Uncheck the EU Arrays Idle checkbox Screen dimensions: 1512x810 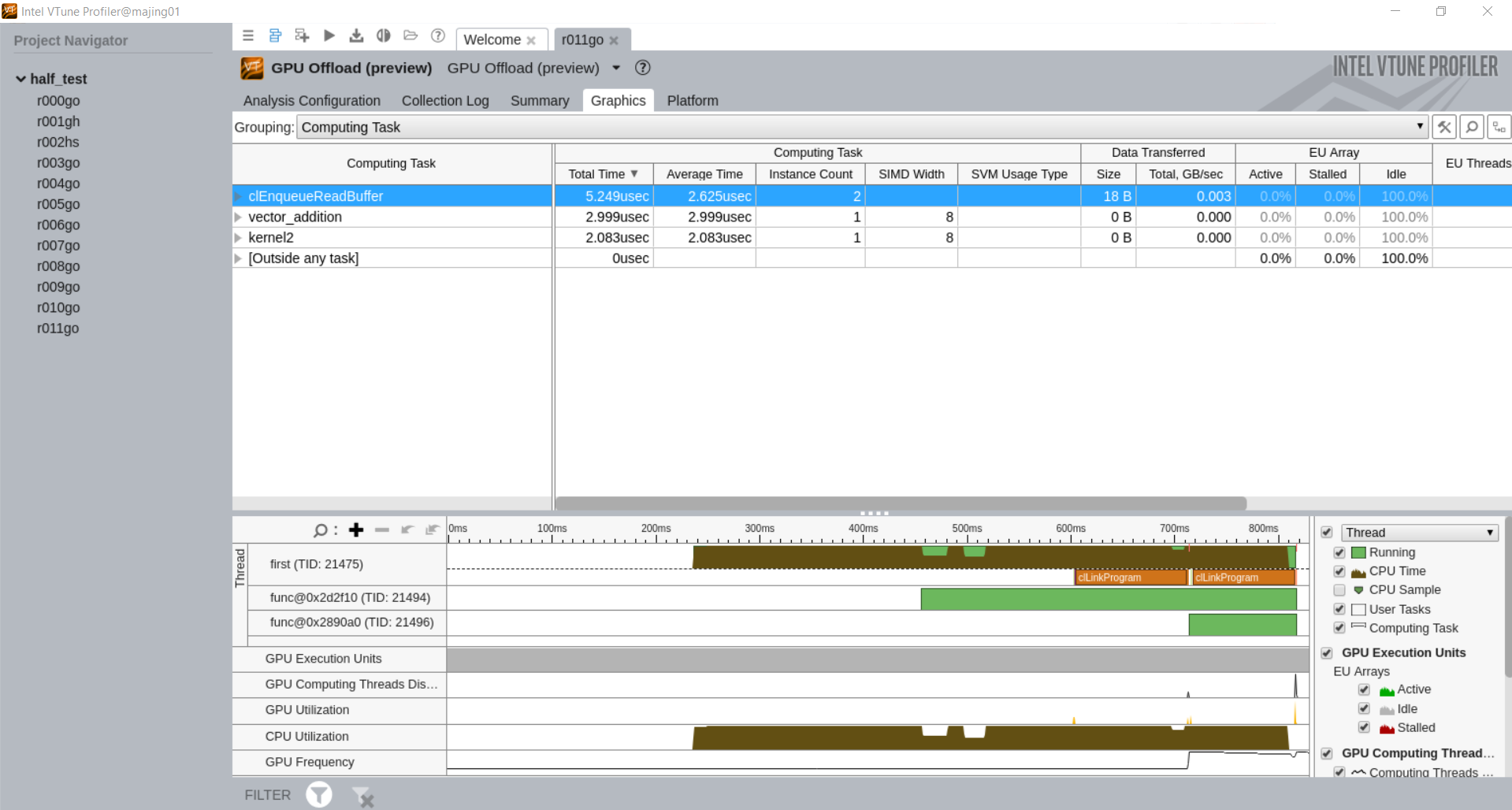coord(1364,708)
